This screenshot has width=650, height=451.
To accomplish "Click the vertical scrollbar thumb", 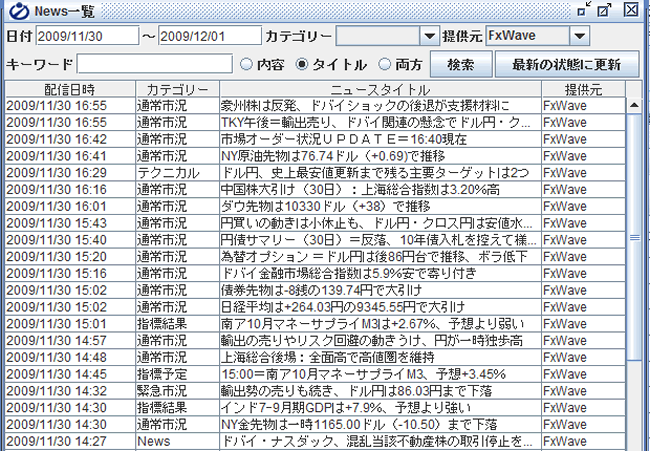I will coord(634,237).
